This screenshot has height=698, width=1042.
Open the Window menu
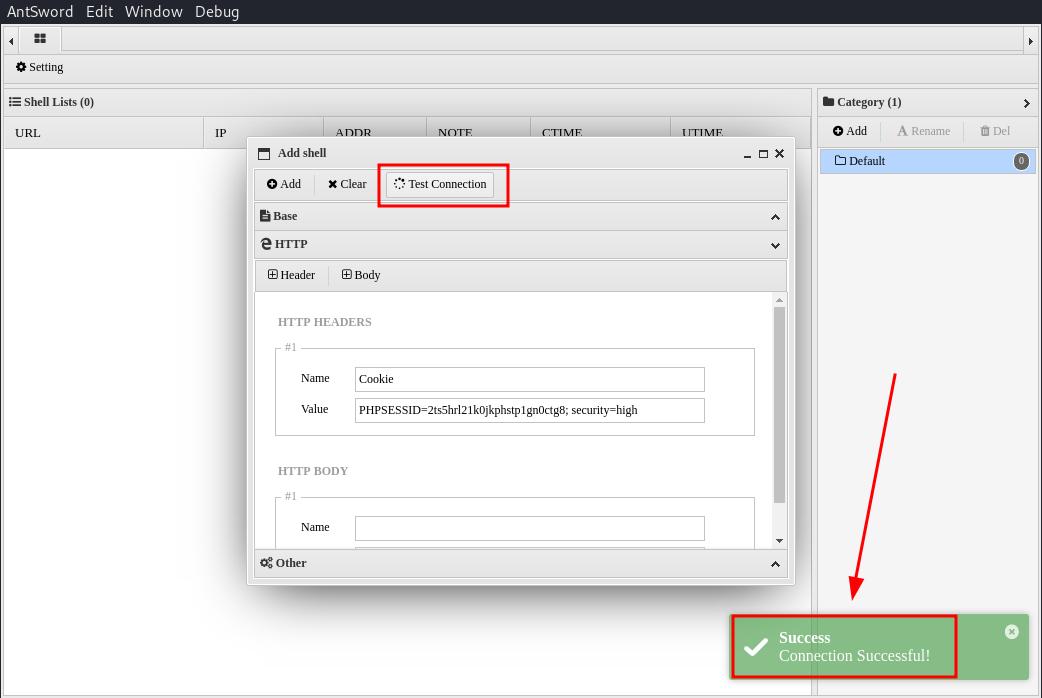154,11
